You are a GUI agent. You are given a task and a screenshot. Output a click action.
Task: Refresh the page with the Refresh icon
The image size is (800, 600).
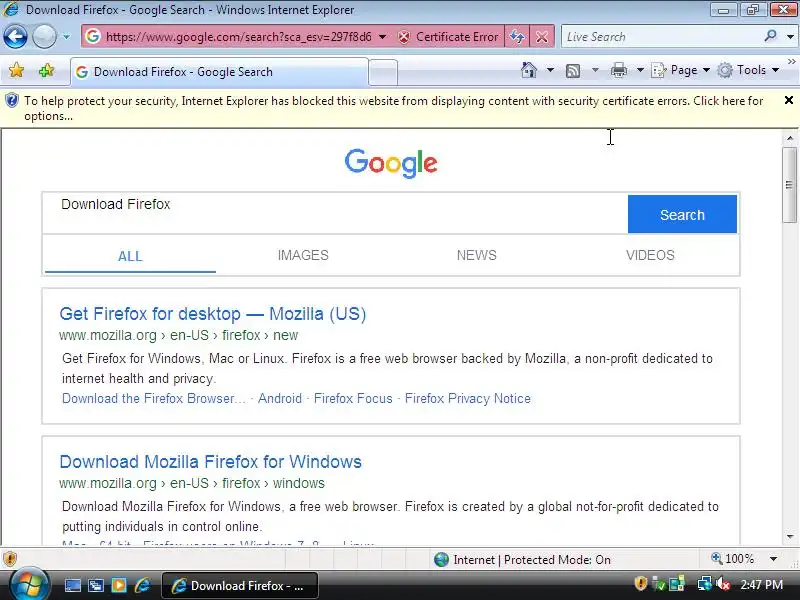tap(517, 37)
